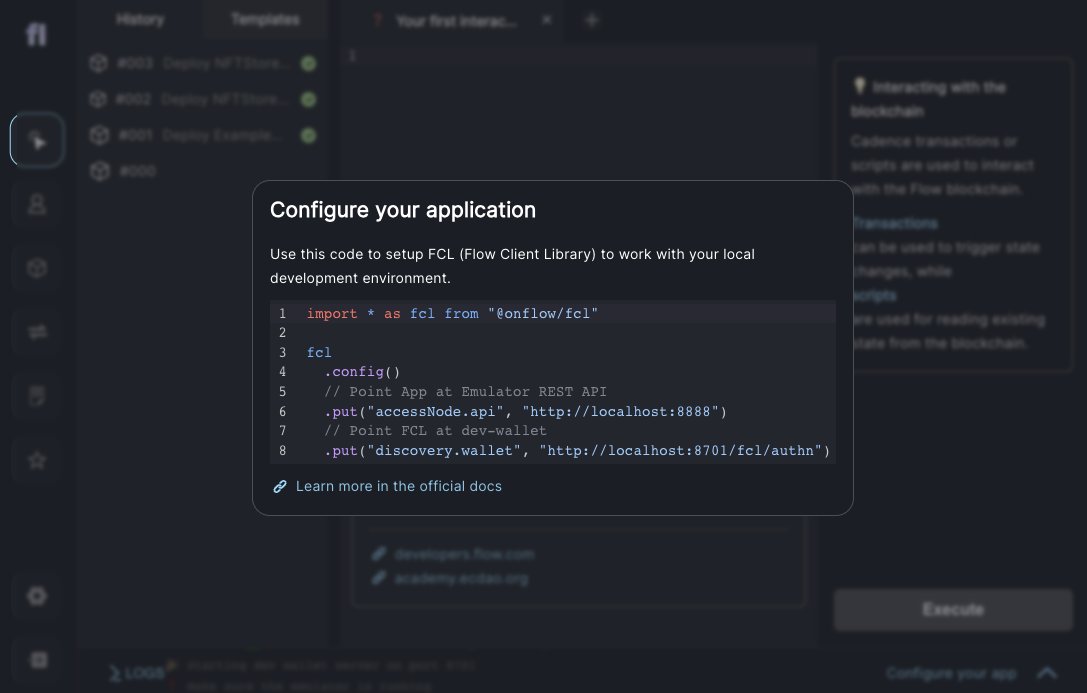Close the 'Your first interac...' tab
This screenshot has width=1087, height=693.
point(547,20)
